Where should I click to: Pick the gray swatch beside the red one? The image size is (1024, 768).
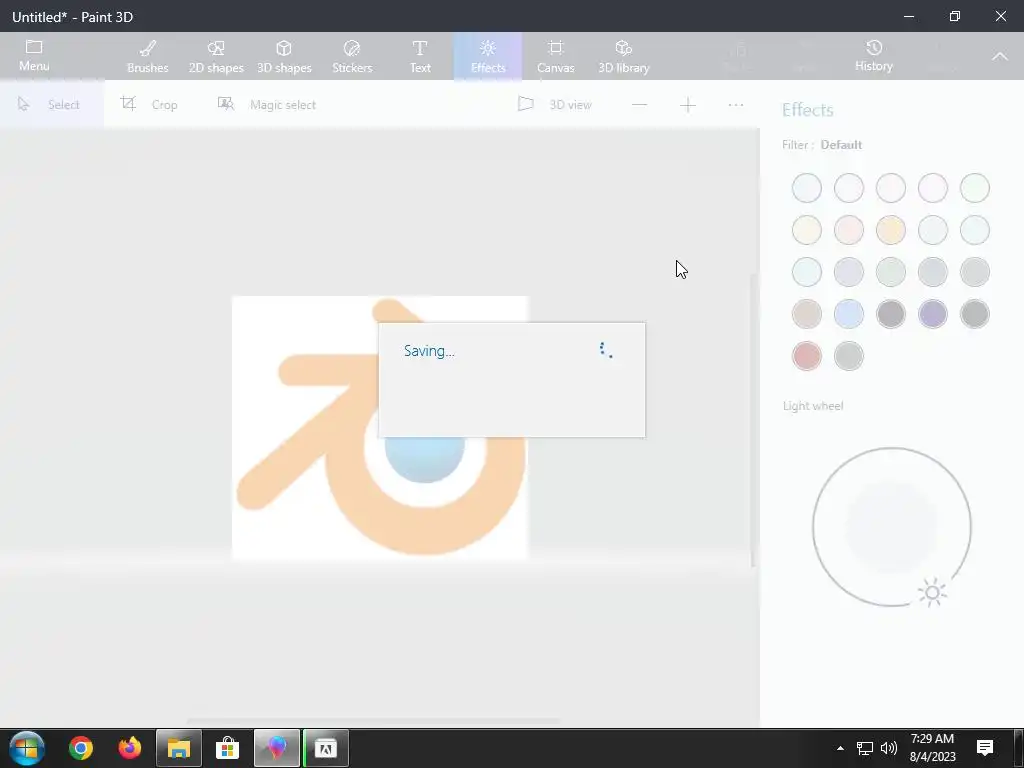(849, 356)
